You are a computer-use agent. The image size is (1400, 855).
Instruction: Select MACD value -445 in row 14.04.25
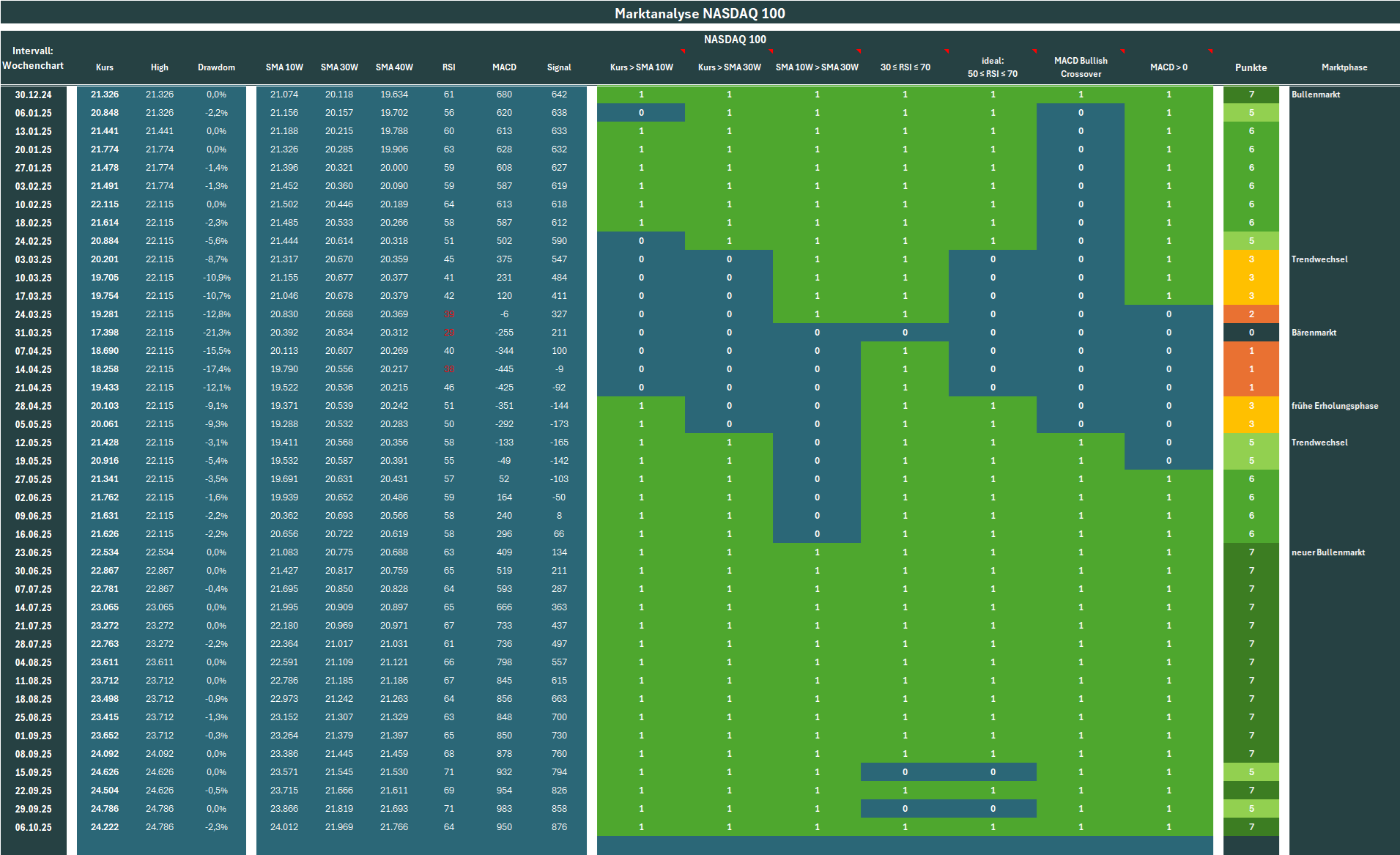click(x=504, y=369)
